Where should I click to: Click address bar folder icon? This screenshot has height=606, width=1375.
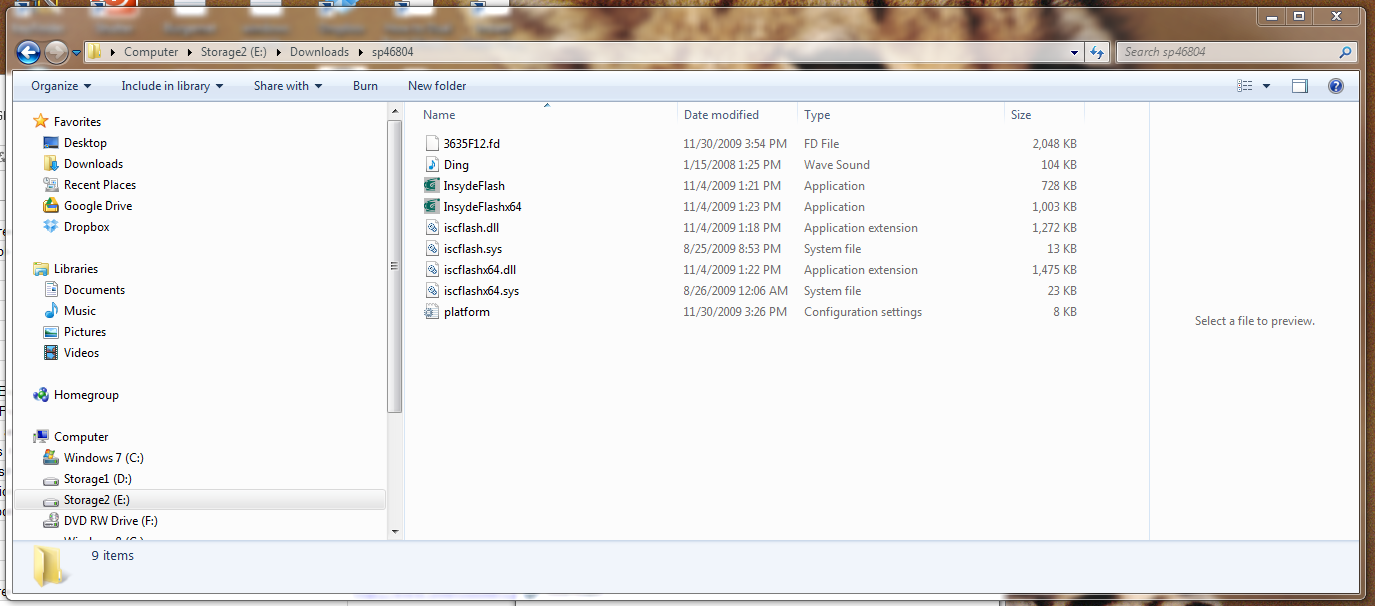click(x=95, y=52)
